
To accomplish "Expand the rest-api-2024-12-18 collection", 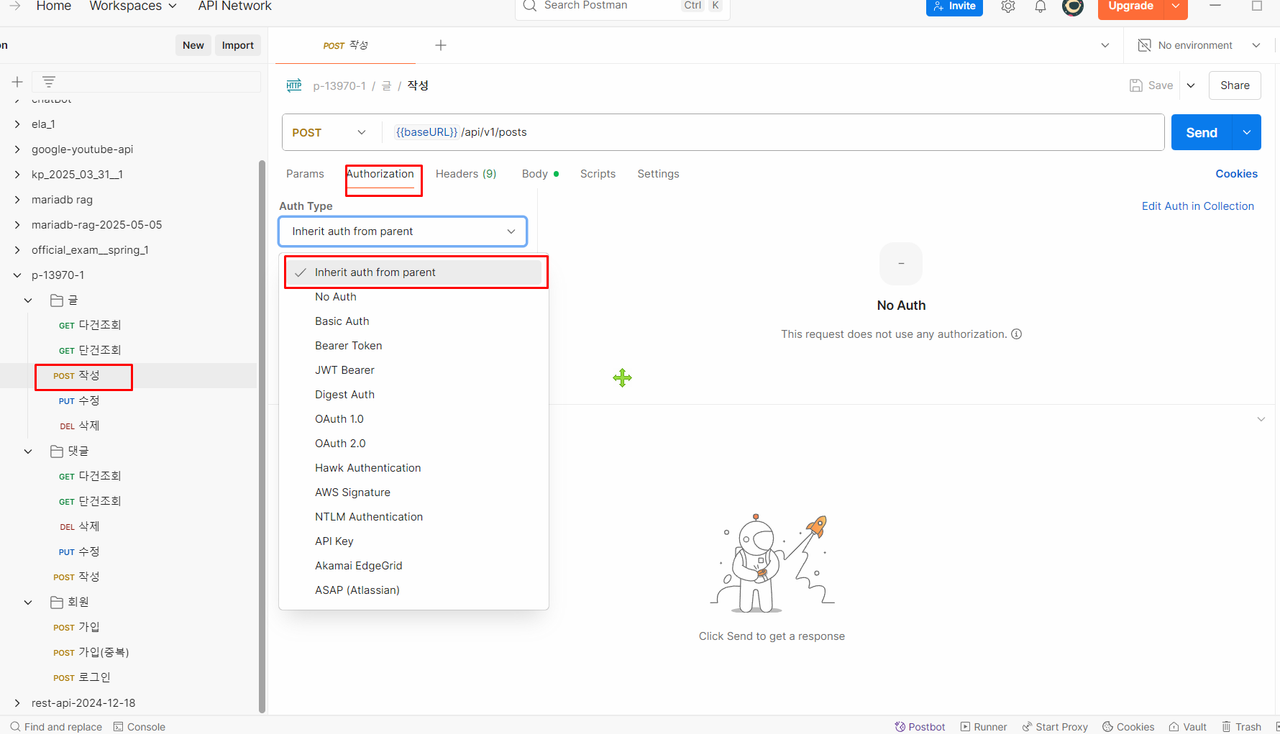I will point(17,703).
